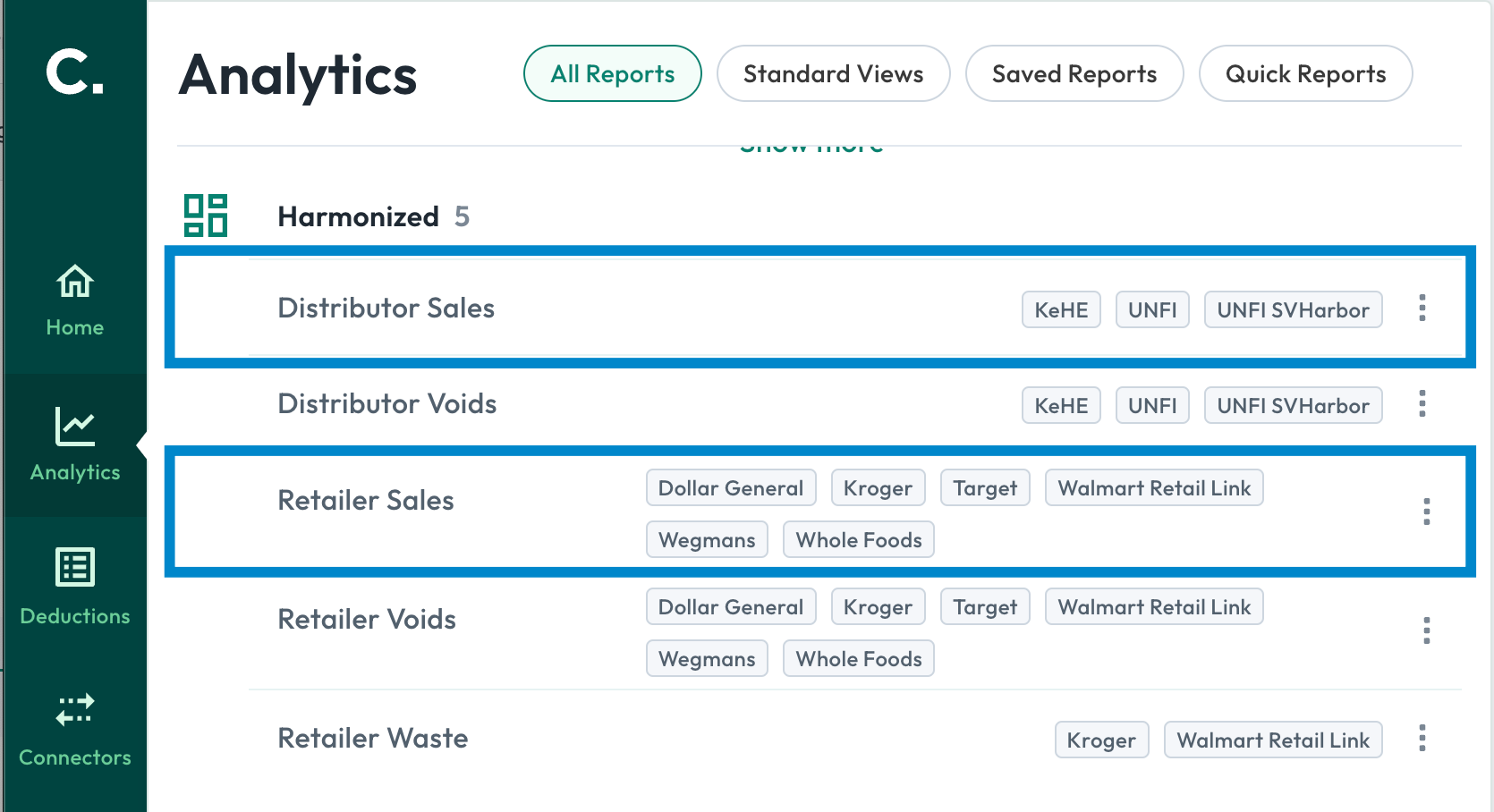This screenshot has width=1494, height=812.
Task: Open three-dot menu for Retailer Voids
Action: tap(1427, 630)
